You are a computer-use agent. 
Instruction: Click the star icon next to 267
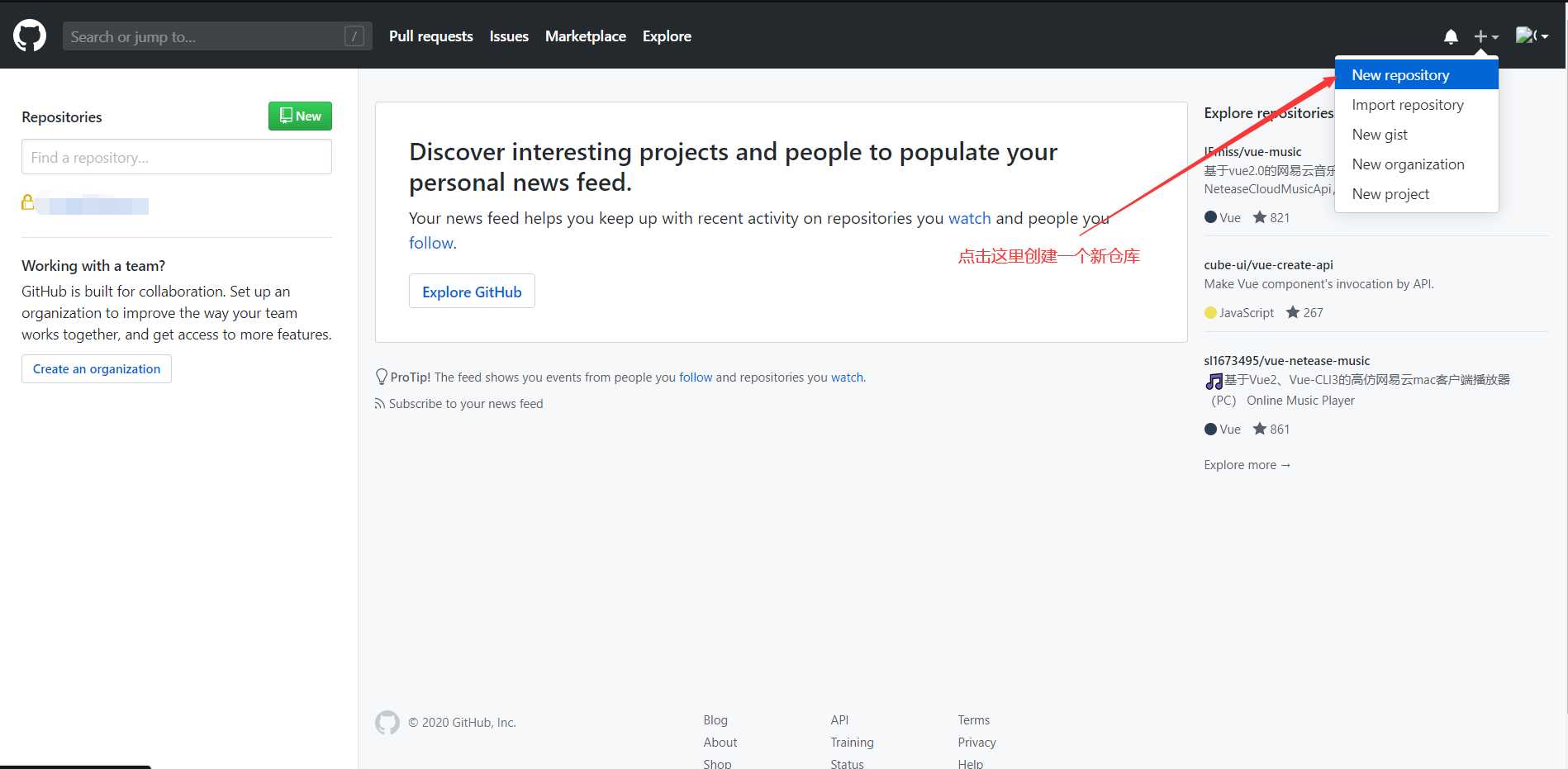click(x=1293, y=312)
